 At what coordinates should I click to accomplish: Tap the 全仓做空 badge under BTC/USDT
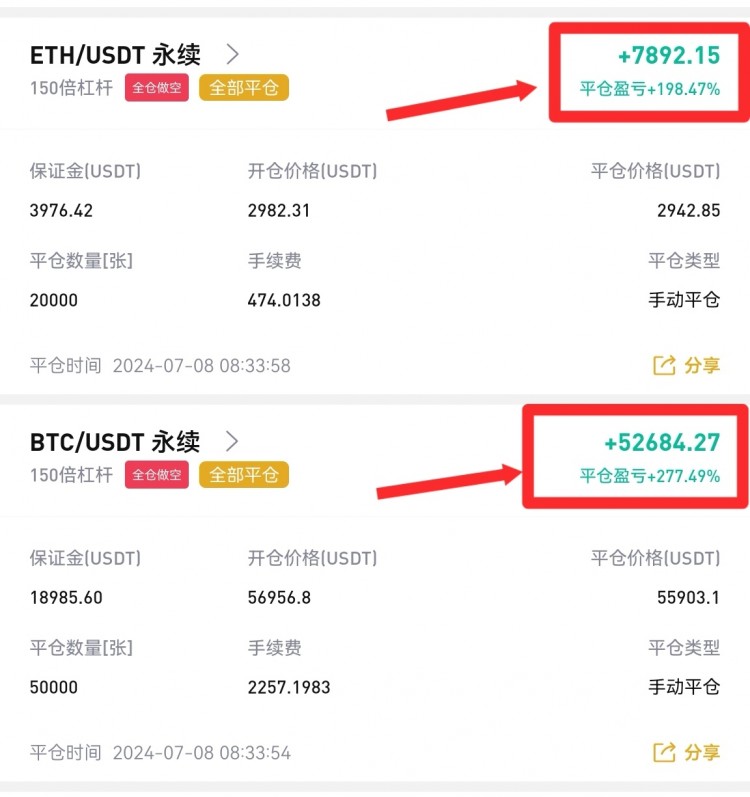[157, 475]
